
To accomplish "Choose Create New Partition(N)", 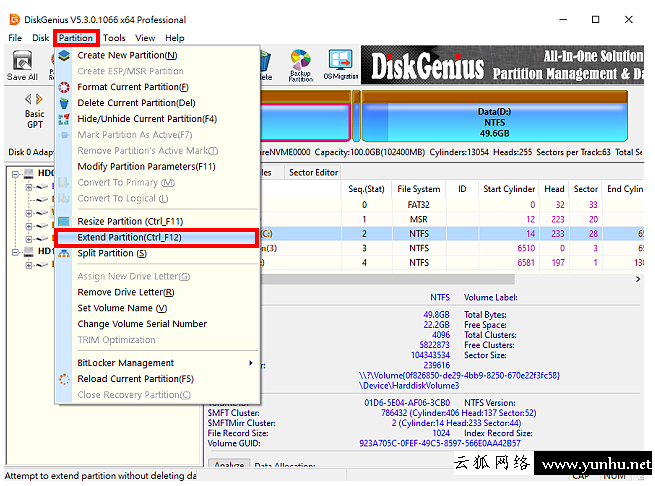I will pyautogui.click(x=157, y=55).
